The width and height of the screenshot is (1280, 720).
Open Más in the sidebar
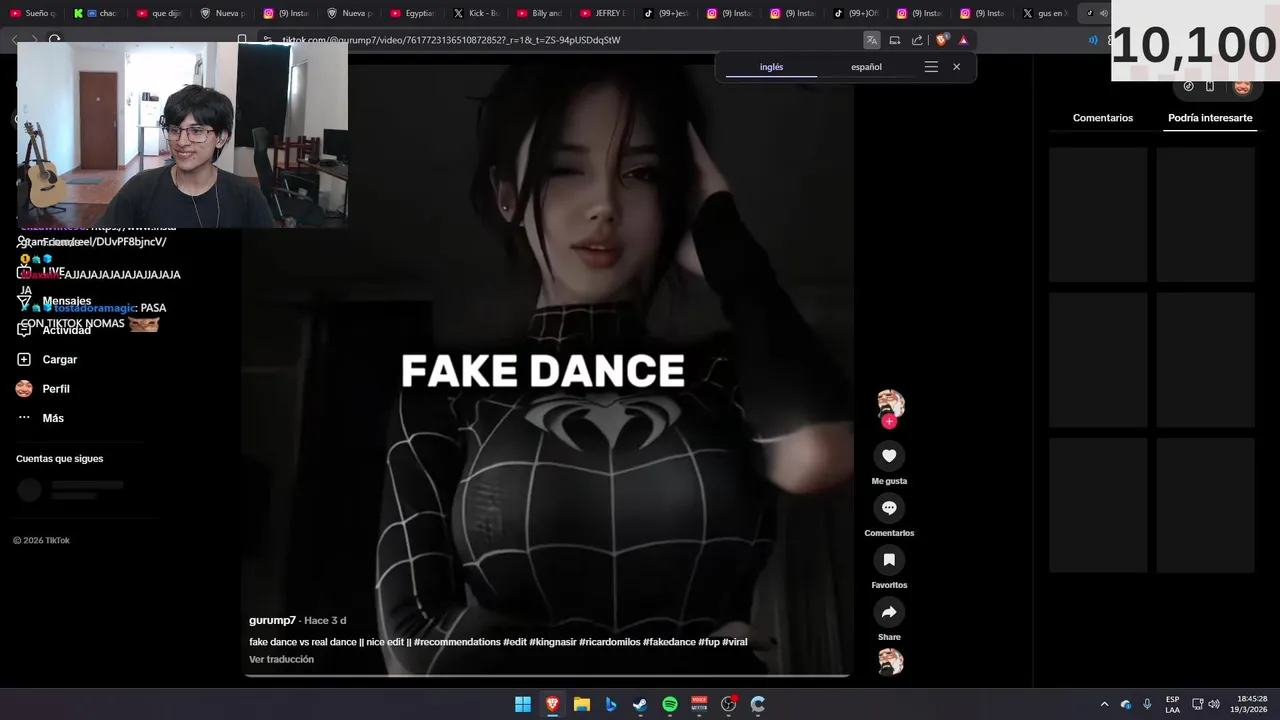coord(40,418)
